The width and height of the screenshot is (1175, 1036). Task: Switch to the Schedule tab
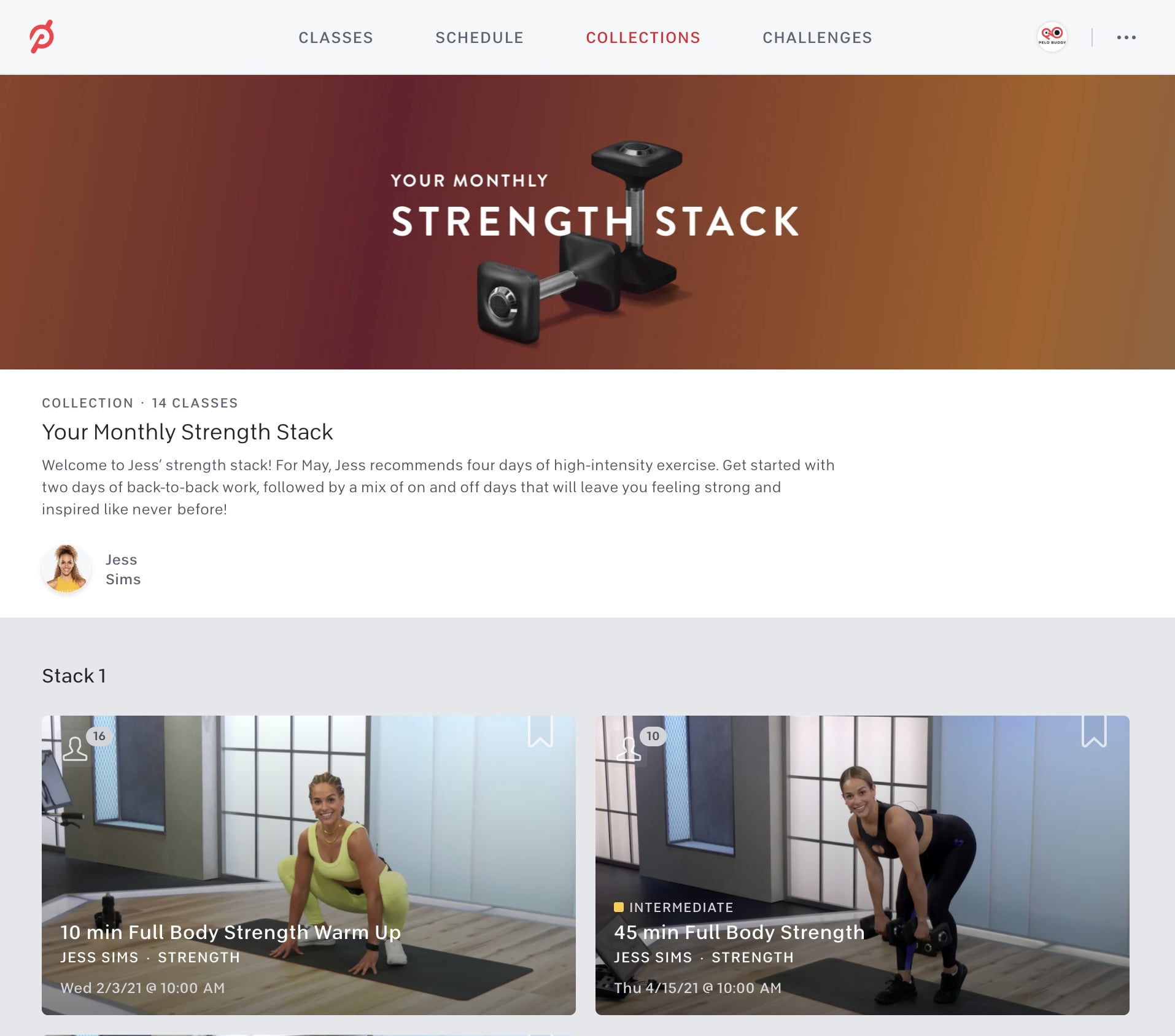479,37
